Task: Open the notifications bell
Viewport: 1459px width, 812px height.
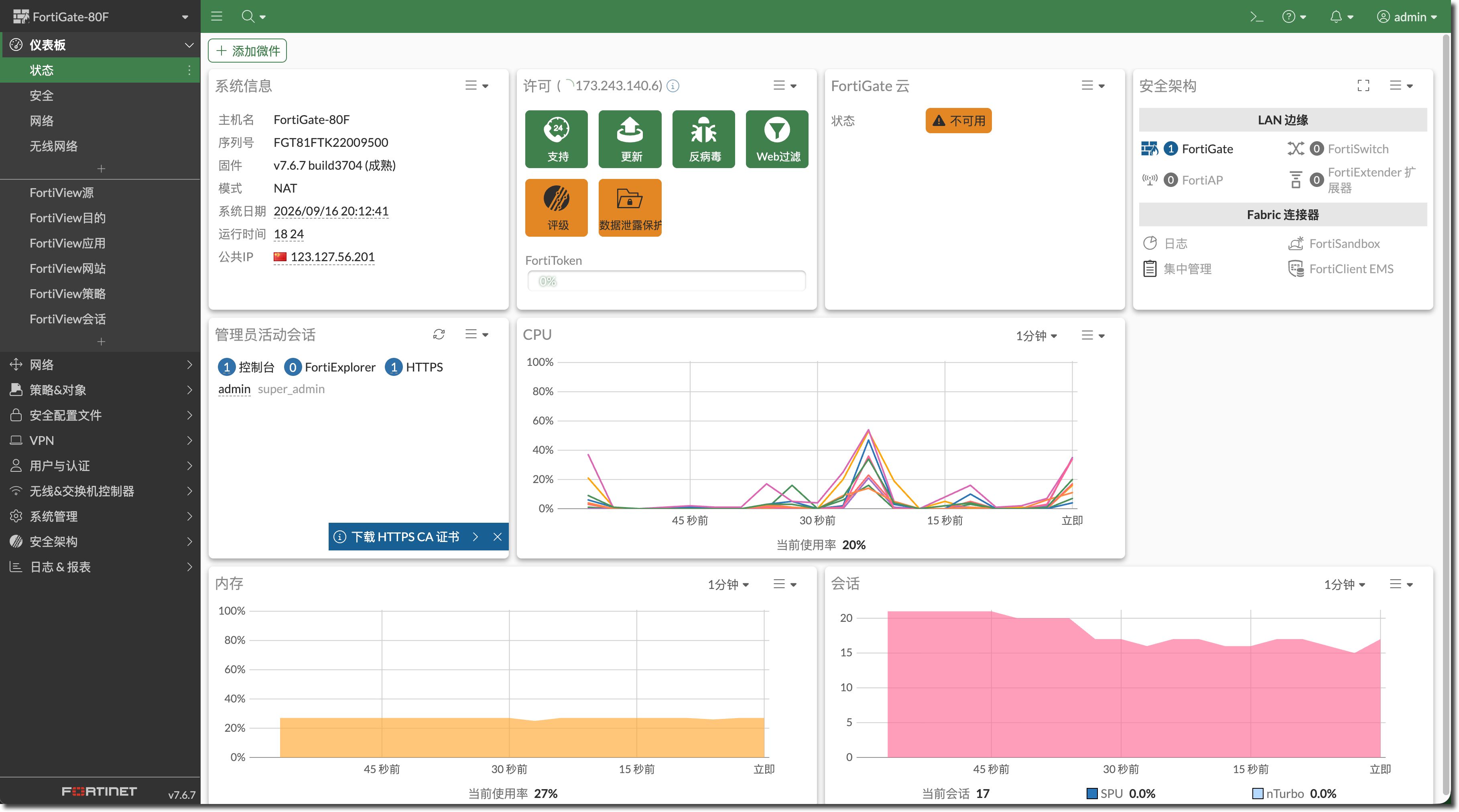Action: (x=1341, y=16)
